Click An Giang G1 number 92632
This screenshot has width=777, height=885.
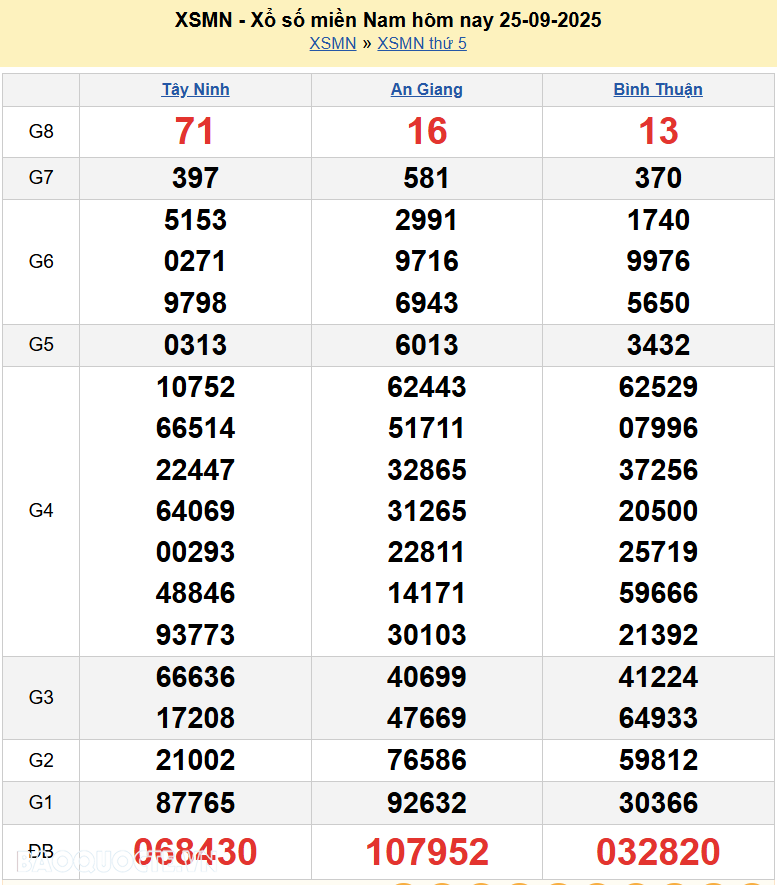[427, 803]
